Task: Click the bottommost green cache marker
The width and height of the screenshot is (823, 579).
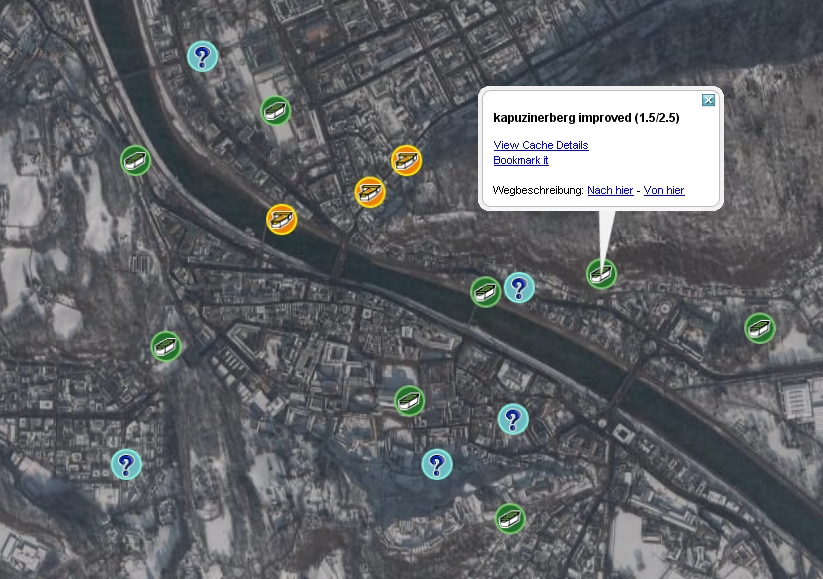Action: coord(510,518)
